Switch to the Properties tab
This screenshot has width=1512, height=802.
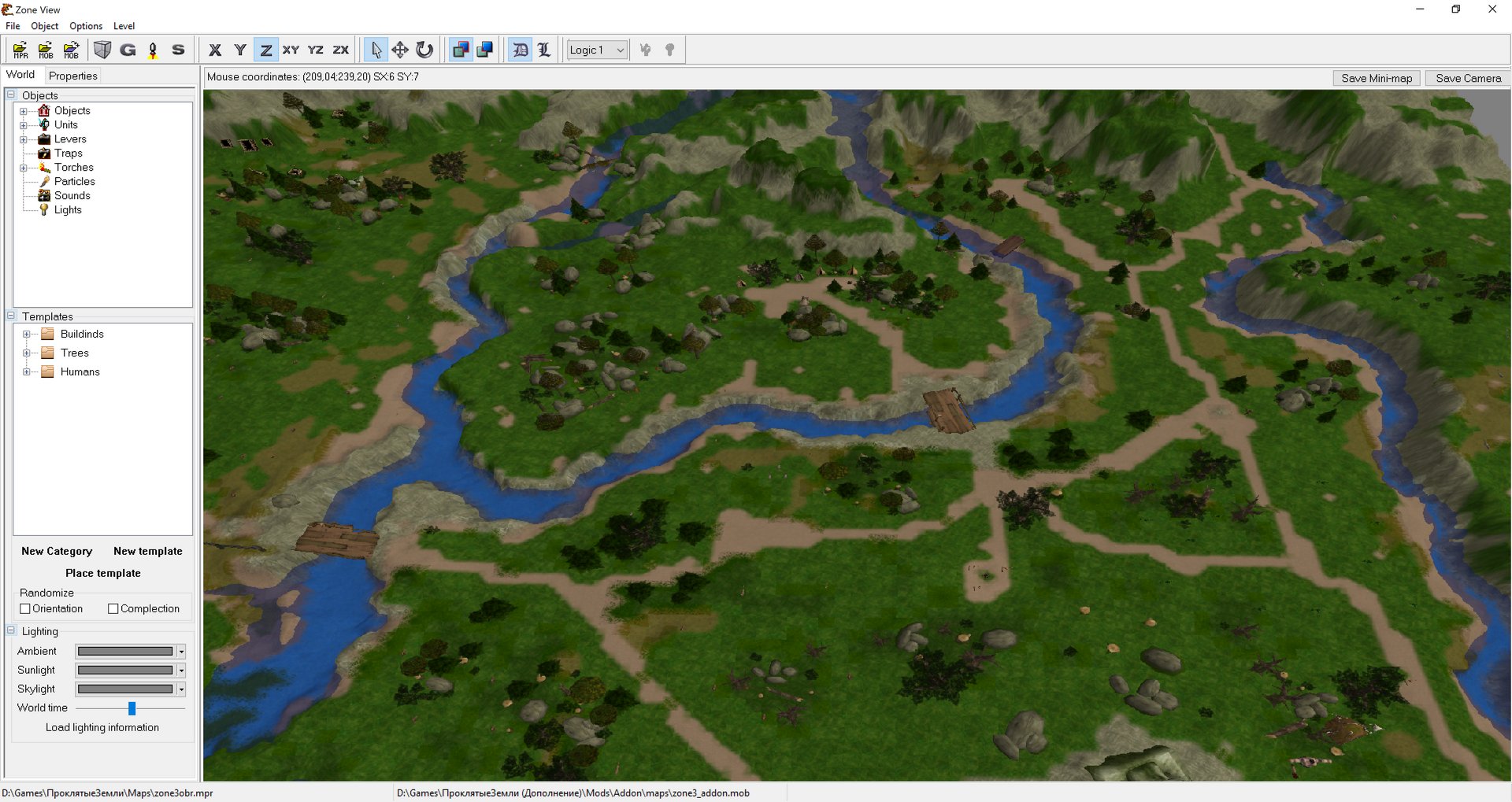pyautogui.click(x=72, y=76)
